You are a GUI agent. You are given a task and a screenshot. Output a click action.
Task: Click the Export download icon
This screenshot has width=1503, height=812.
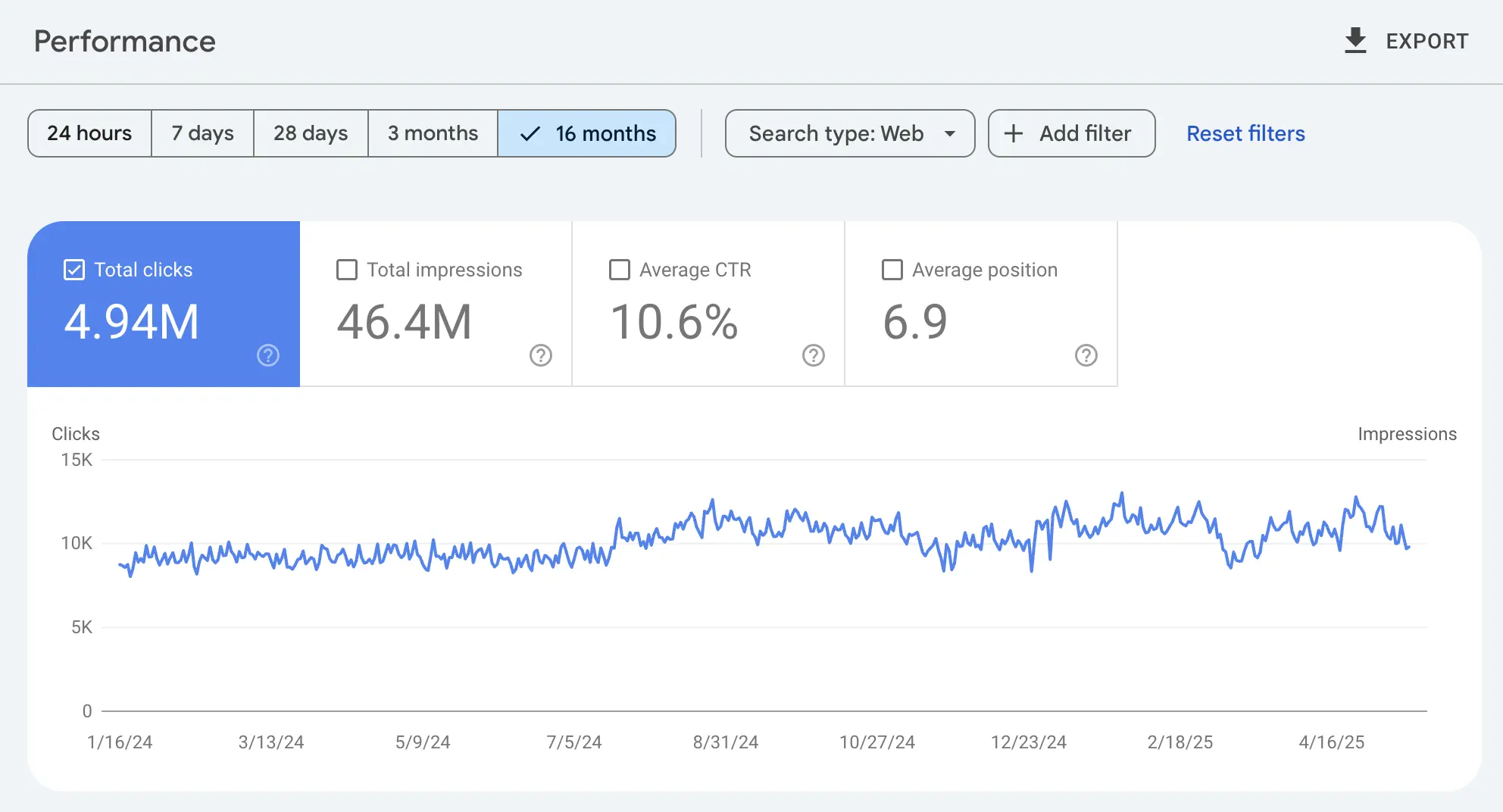pos(1355,41)
